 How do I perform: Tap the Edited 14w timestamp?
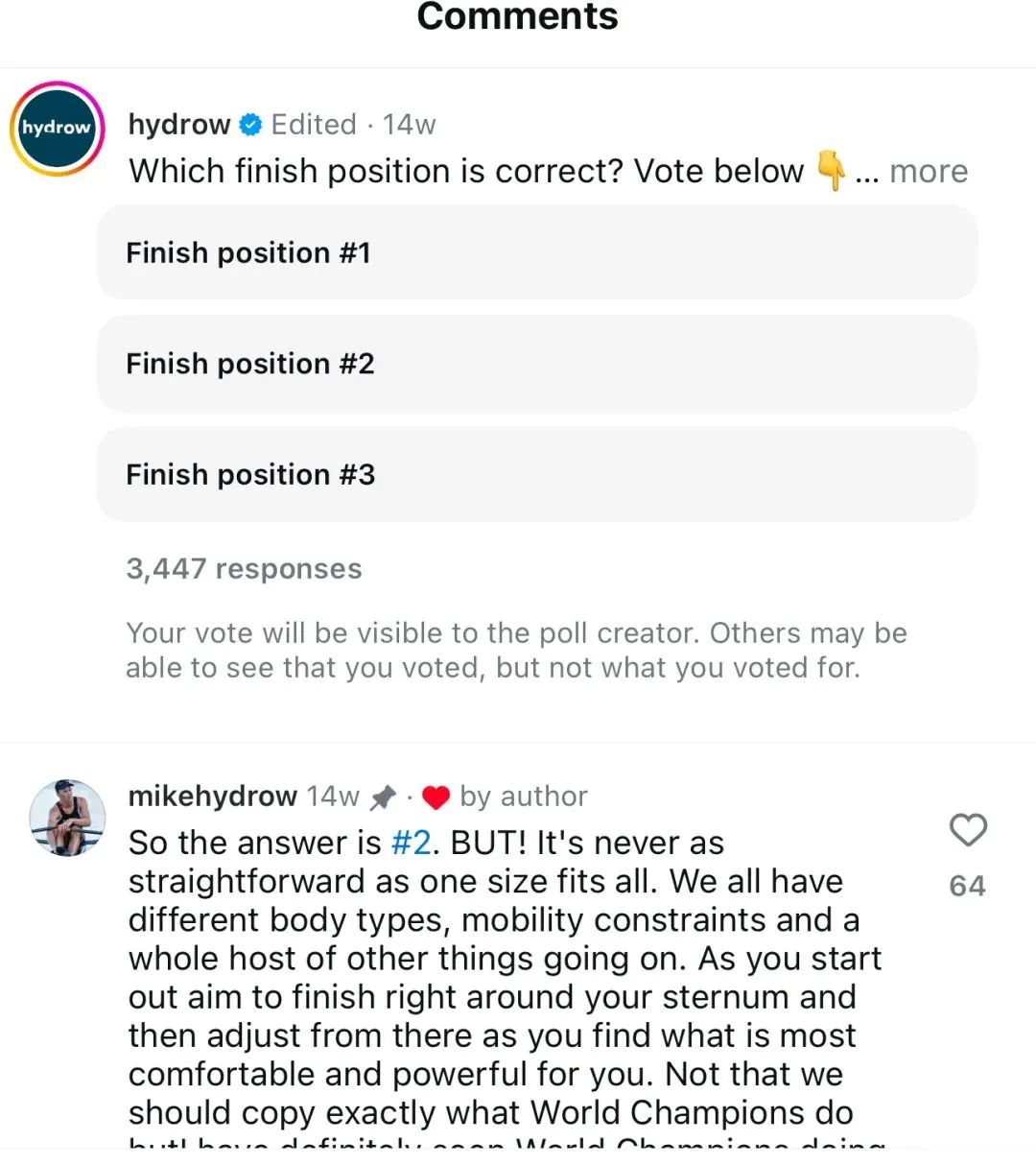tap(353, 125)
